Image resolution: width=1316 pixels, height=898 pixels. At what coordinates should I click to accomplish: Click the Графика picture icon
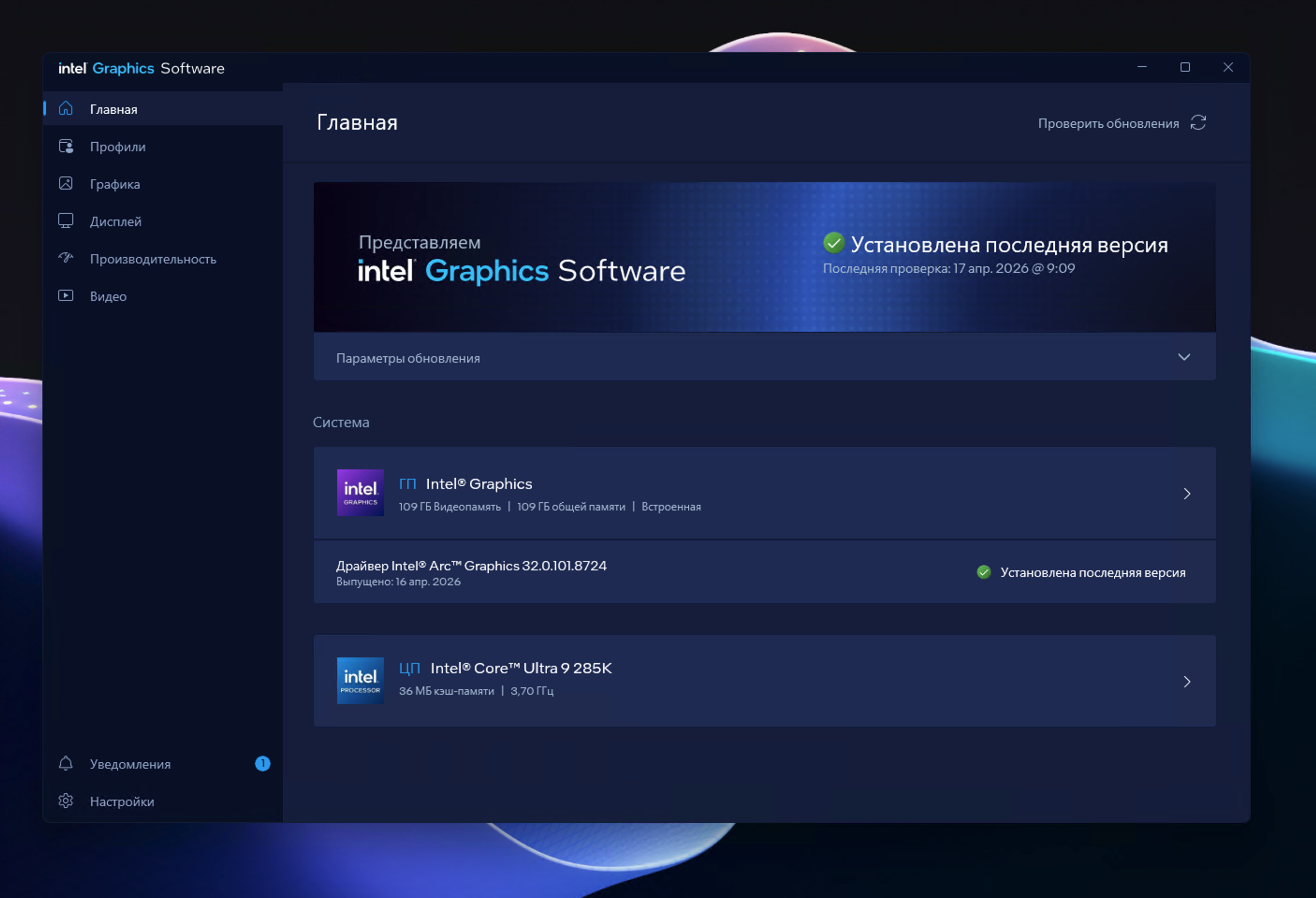click(x=66, y=183)
